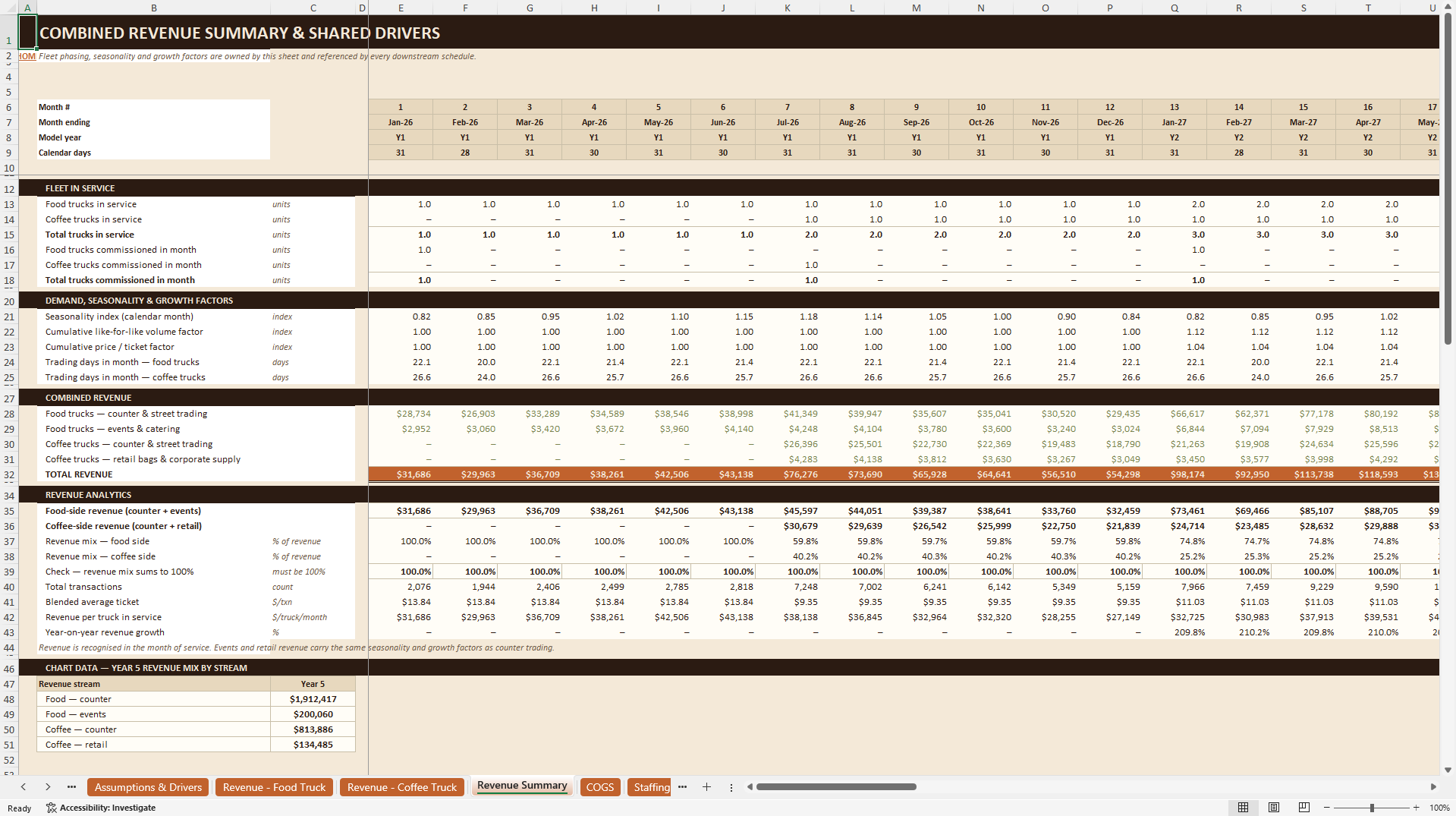Image resolution: width=1456 pixels, height=816 pixels.
Task: Select Coffee — retail value $134,485
Action: [x=313, y=745]
